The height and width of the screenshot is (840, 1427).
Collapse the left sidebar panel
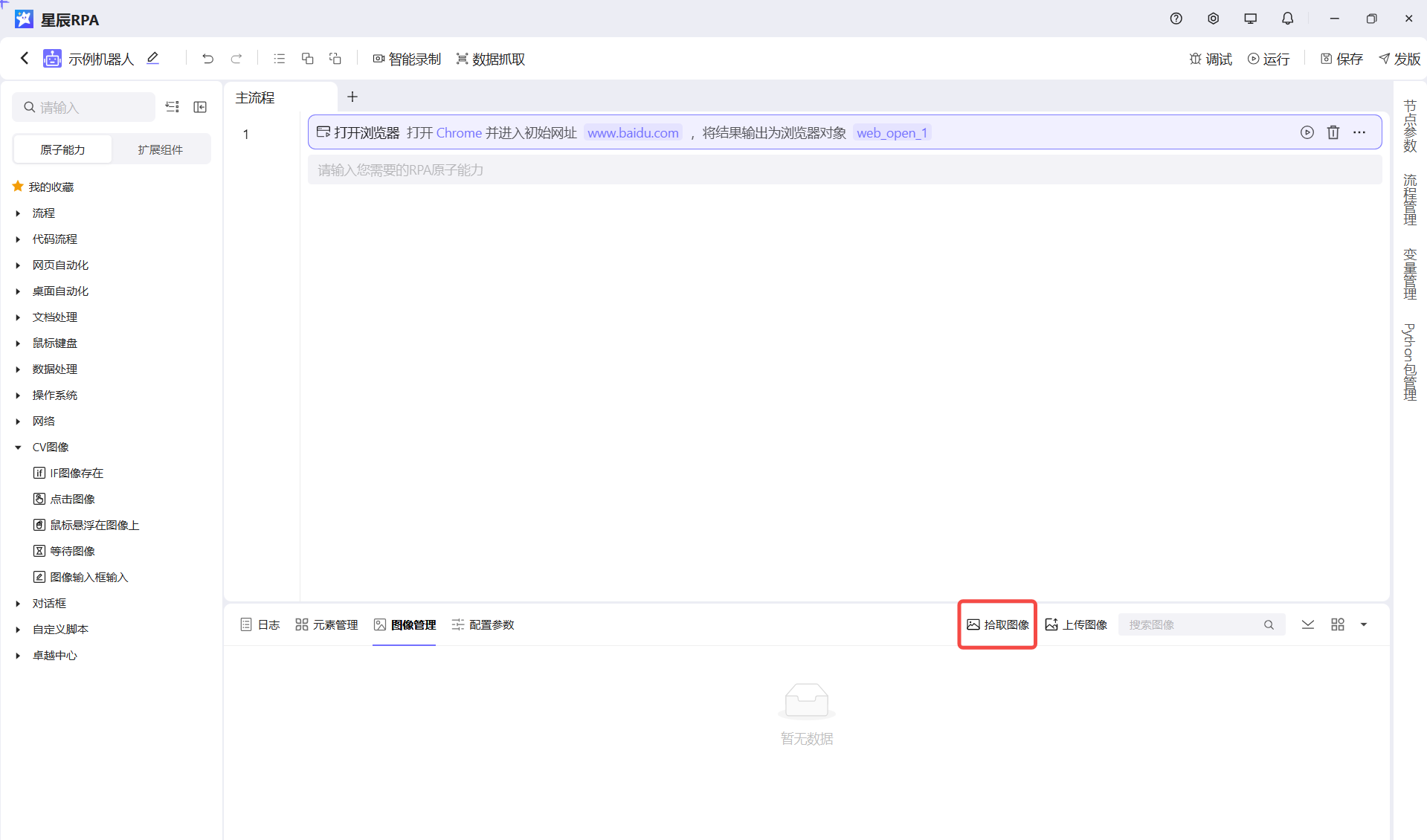[200, 107]
